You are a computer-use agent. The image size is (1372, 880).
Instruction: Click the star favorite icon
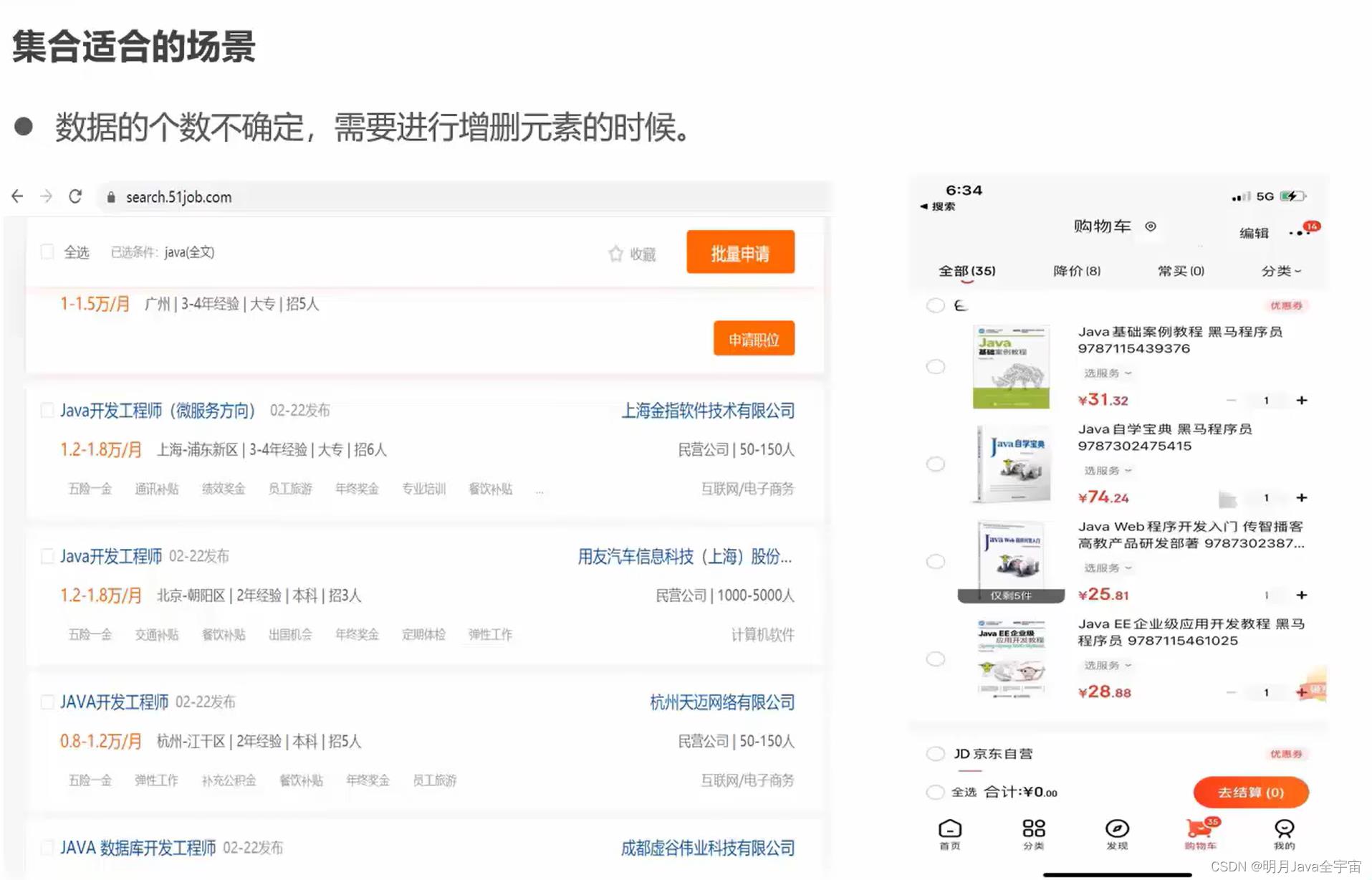click(615, 254)
